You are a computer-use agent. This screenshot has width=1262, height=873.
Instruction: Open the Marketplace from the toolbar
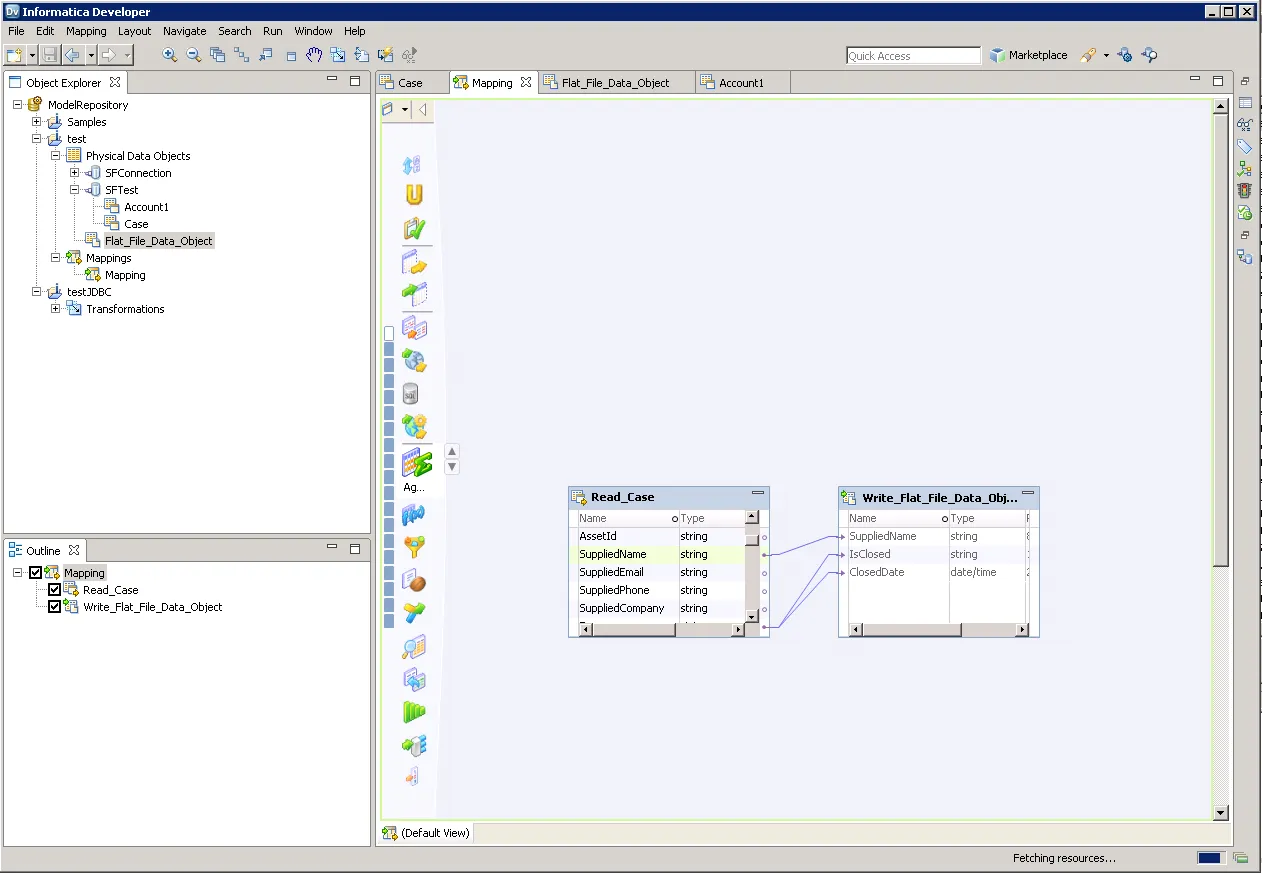tap(1028, 55)
